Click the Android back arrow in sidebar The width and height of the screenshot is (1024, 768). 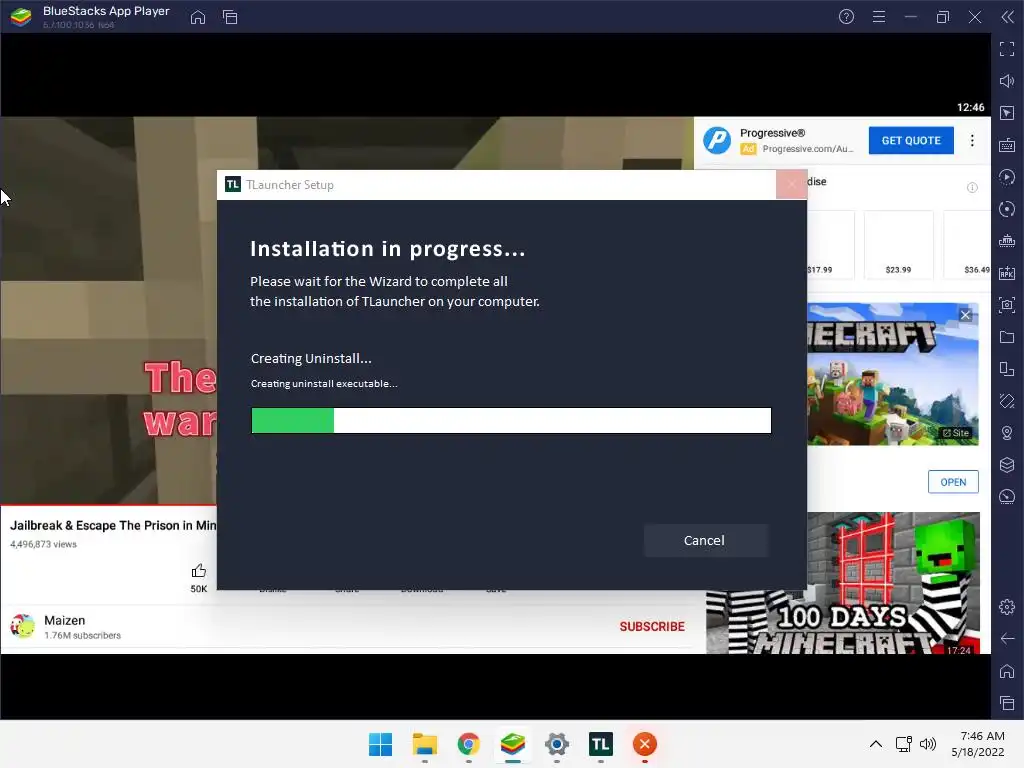point(1007,639)
